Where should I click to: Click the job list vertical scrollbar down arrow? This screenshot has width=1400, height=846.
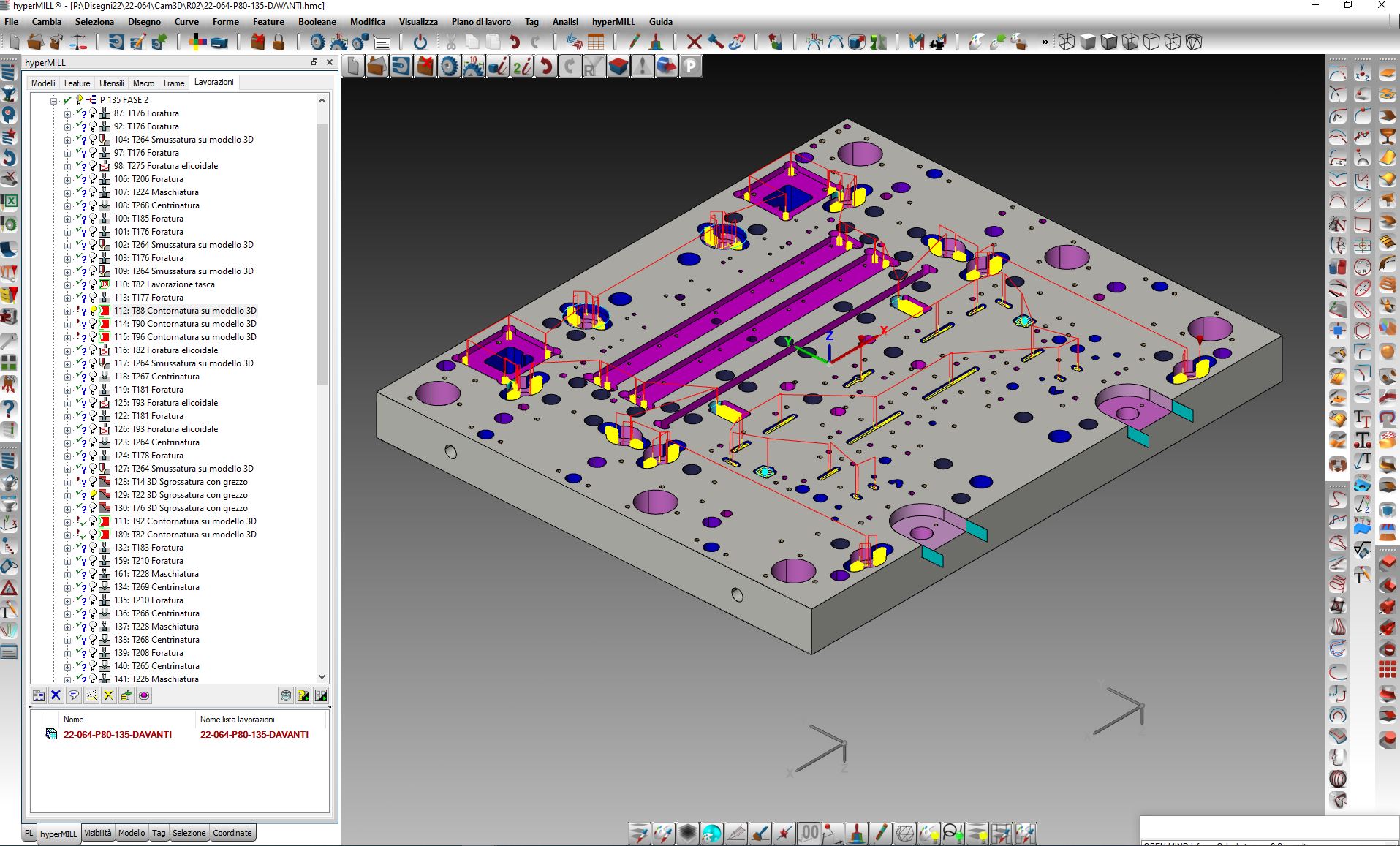322,677
